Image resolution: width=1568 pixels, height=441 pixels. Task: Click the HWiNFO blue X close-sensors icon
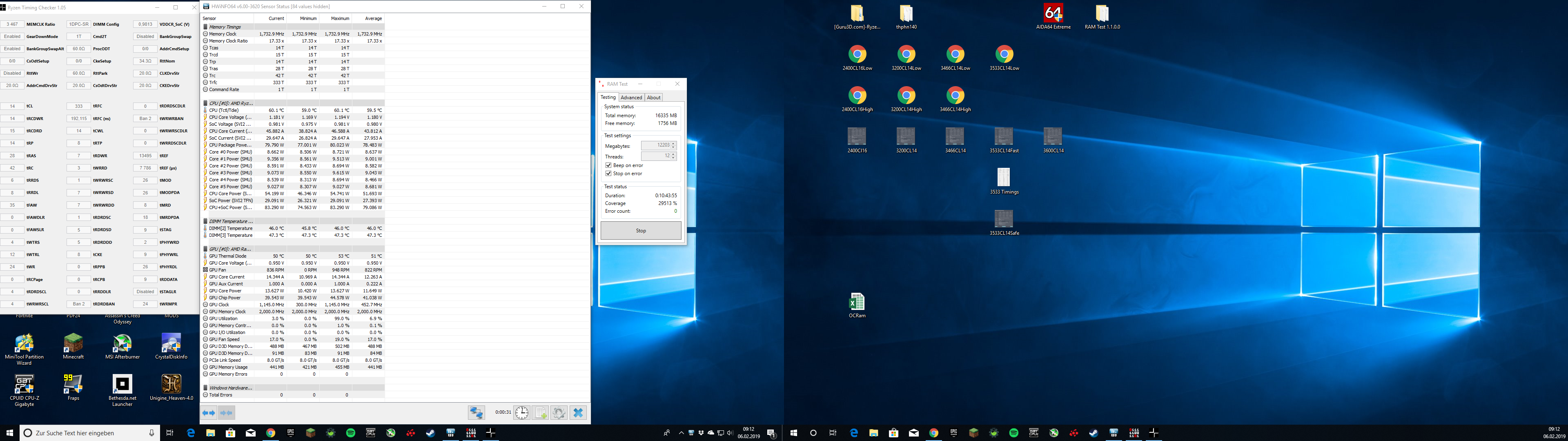[x=578, y=413]
